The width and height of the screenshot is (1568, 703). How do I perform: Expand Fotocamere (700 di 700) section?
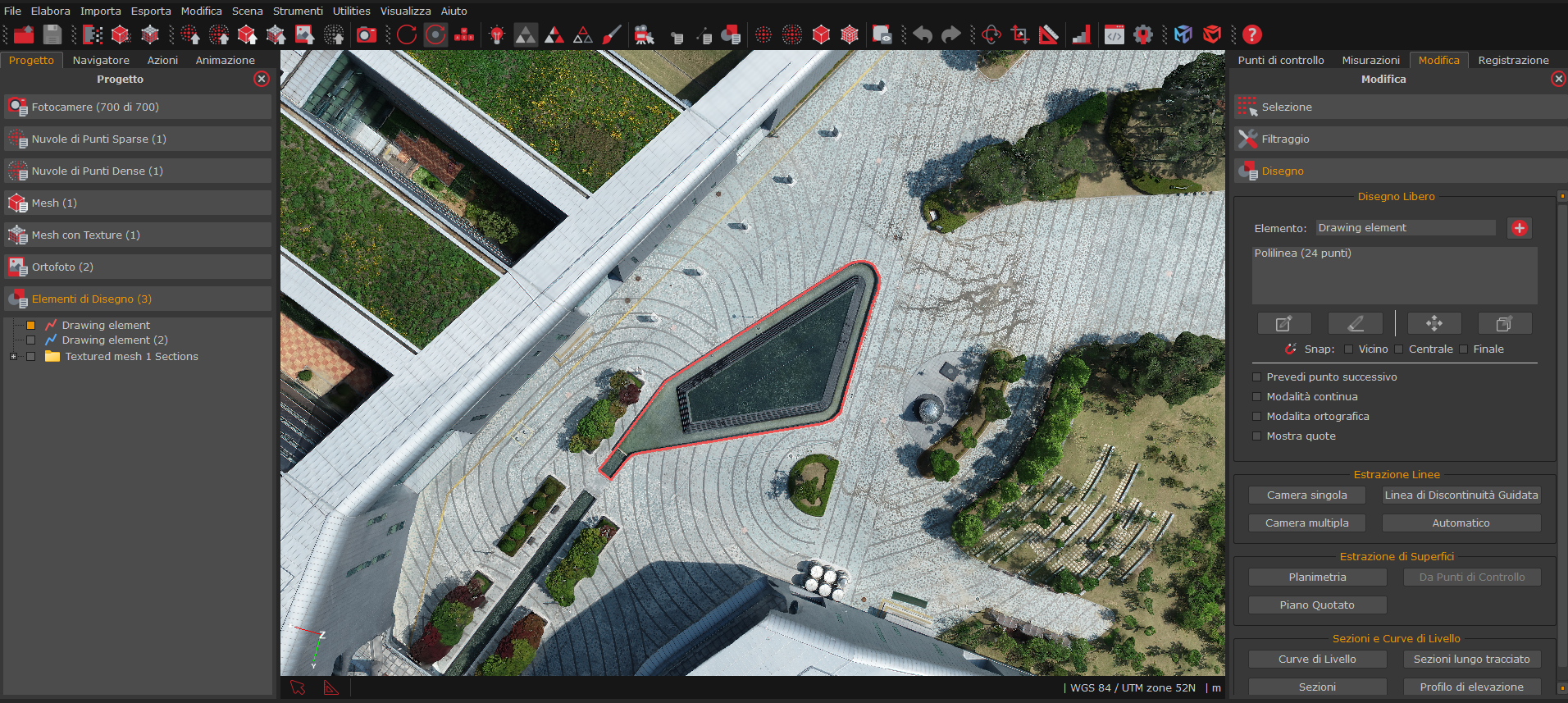(138, 107)
